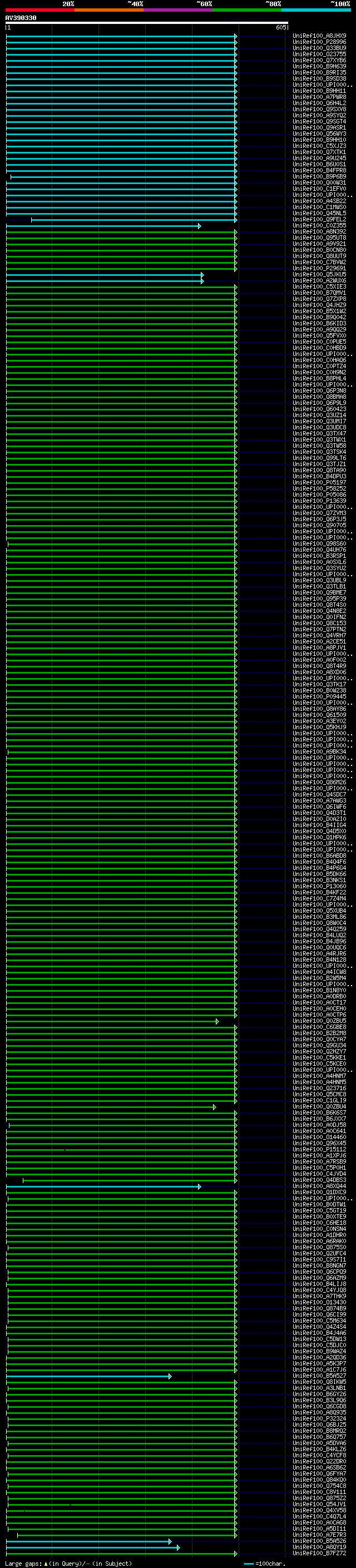Open hit UniRef100_B5A526
Image resolution: width=356 pixels, height=1568 pixels.
pos(319,1541)
